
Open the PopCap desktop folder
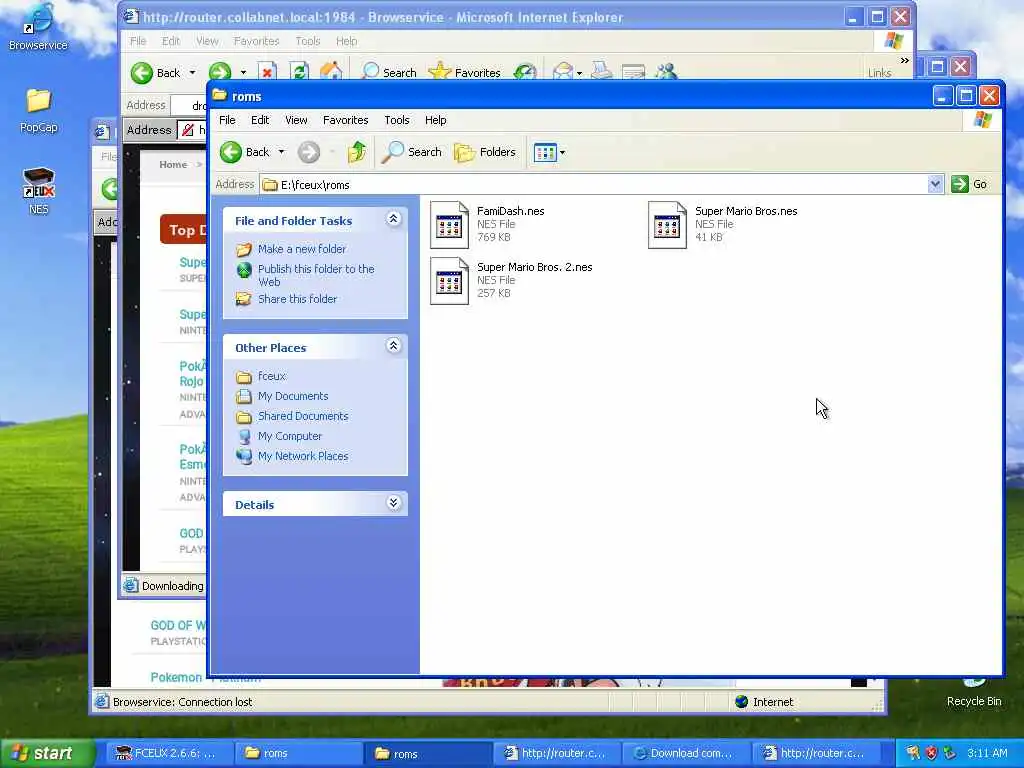(39, 110)
